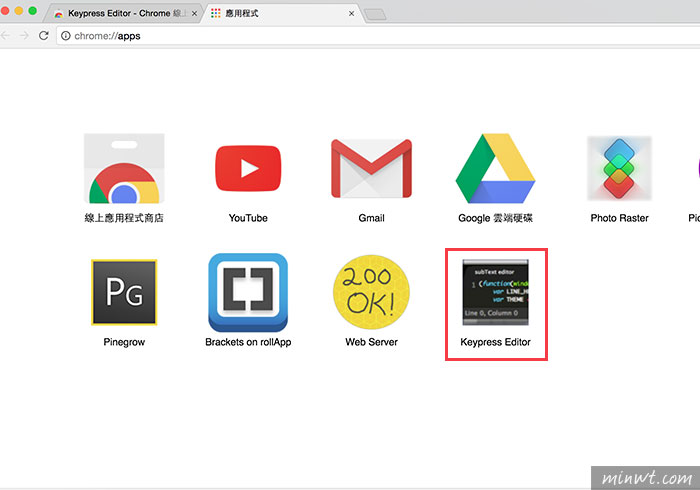The height and width of the screenshot is (490, 700).
Task: Click the green maximize window button
Action: pyautogui.click(x=33, y=11)
